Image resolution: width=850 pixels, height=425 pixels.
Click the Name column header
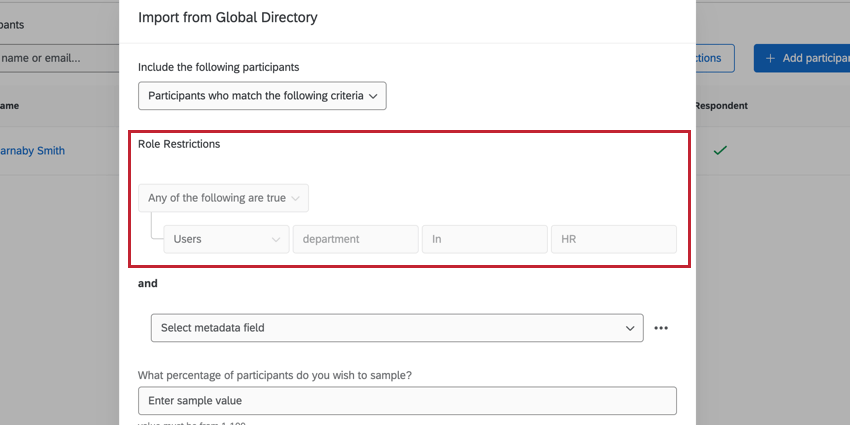click(x=10, y=105)
